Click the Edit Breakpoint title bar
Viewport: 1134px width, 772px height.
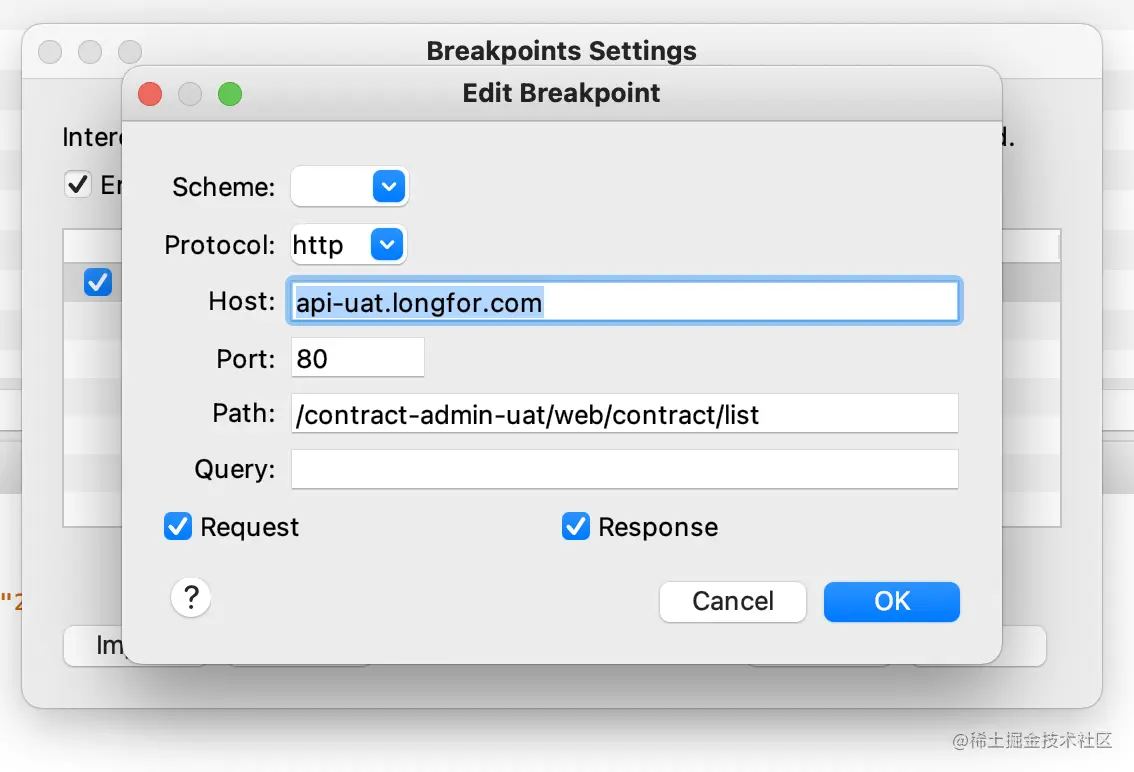click(x=561, y=94)
